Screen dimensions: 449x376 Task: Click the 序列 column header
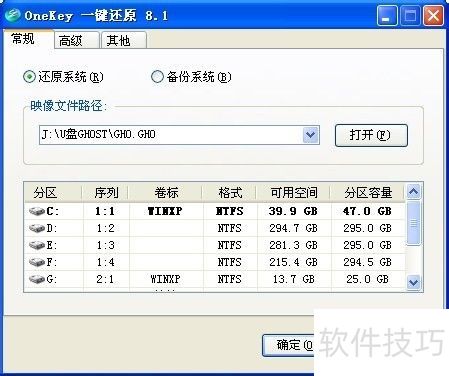106,193
